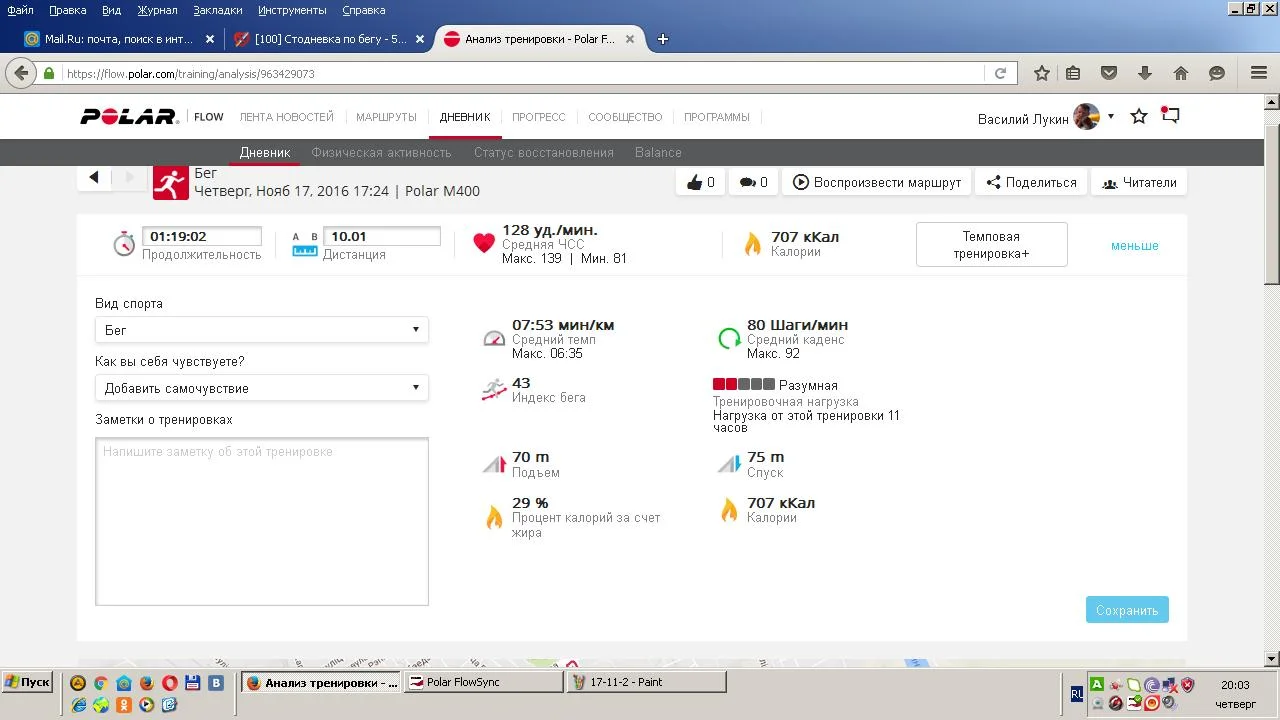
Task: Click the Поделиться share button
Action: (1031, 182)
